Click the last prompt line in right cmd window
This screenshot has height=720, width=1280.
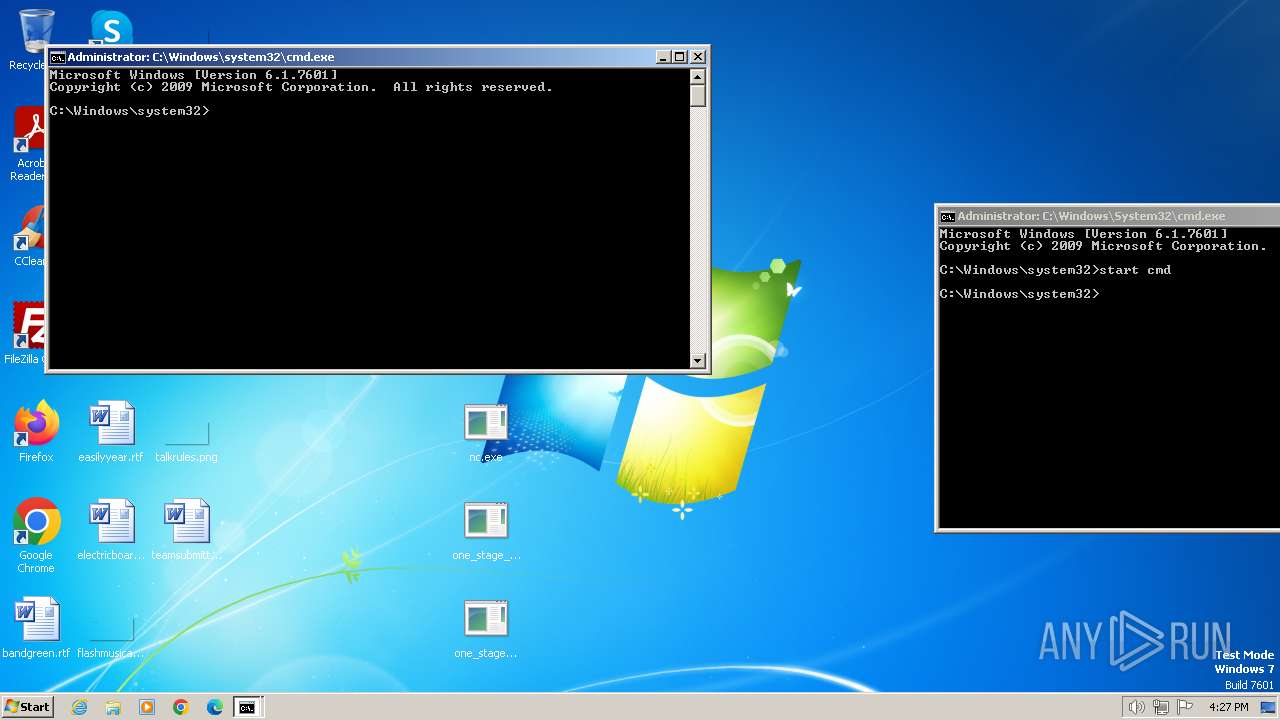click(x=1019, y=294)
